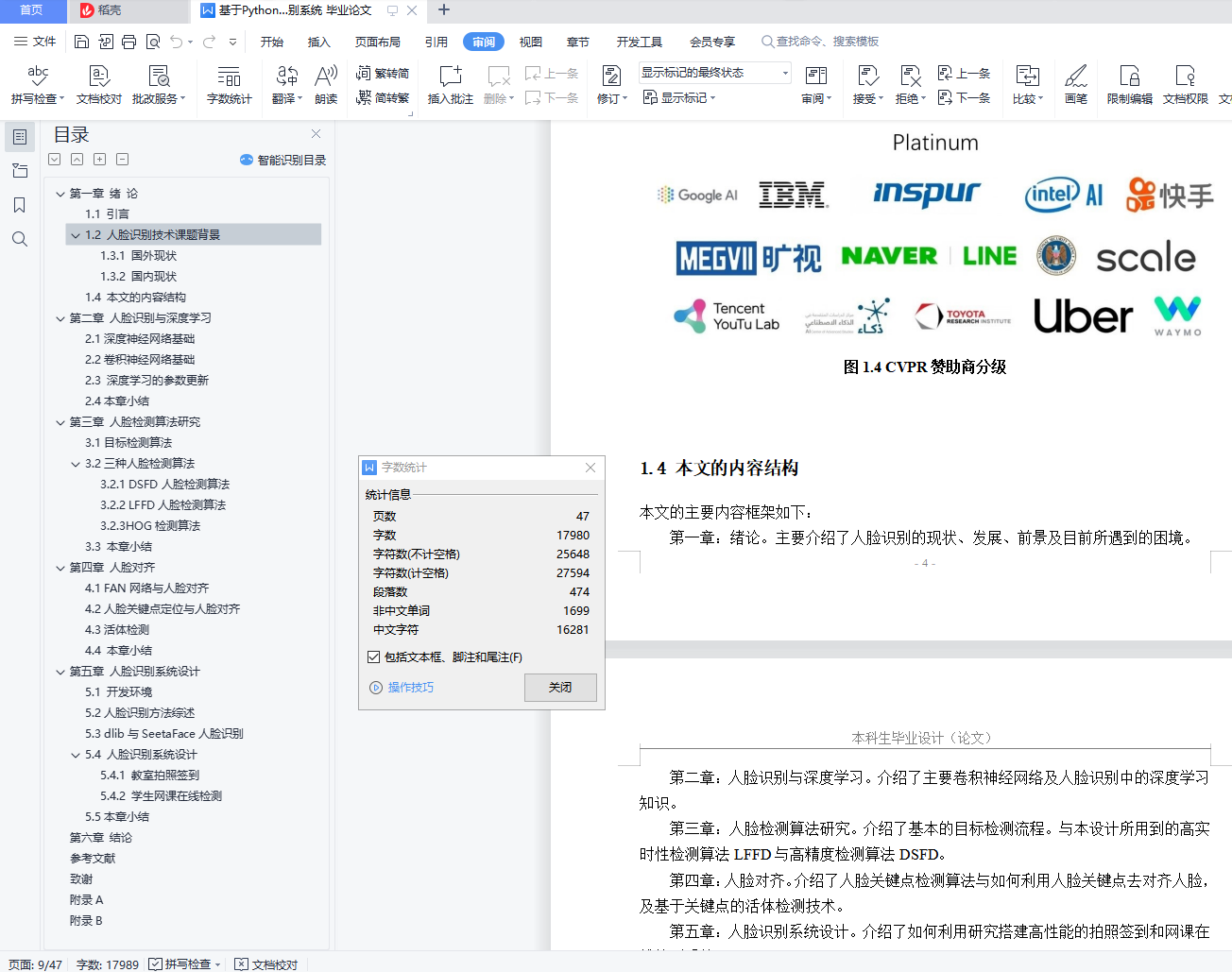
Task: Switch to the 插入 ribbon tab
Action: point(319,42)
